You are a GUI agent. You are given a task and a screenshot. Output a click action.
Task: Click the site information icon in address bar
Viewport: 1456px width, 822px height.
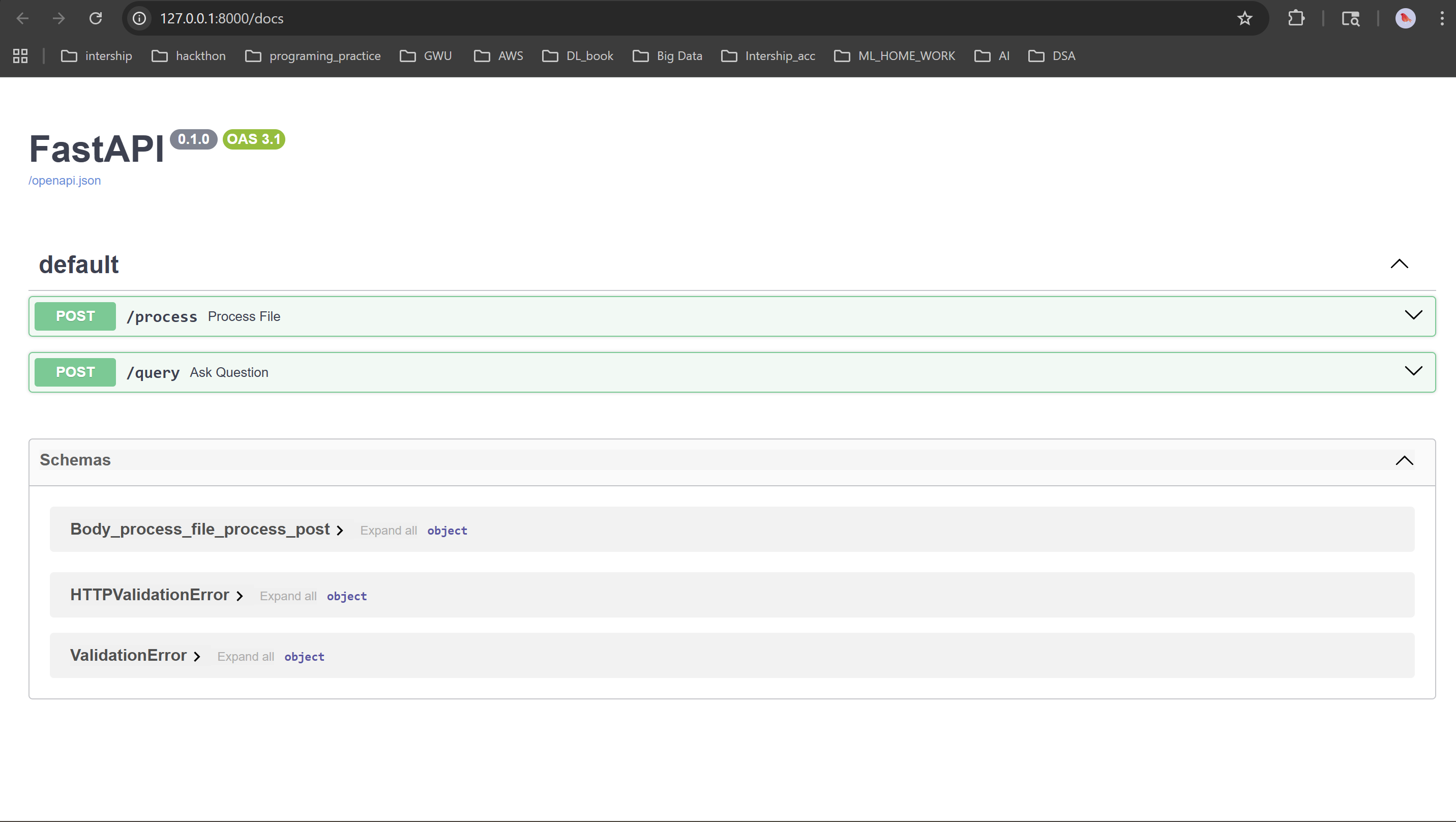(x=139, y=18)
